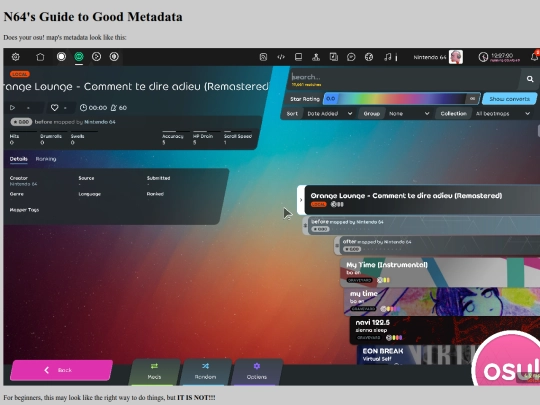Open the Mods button
Screen dimensions: 540x405
(x=154, y=372)
